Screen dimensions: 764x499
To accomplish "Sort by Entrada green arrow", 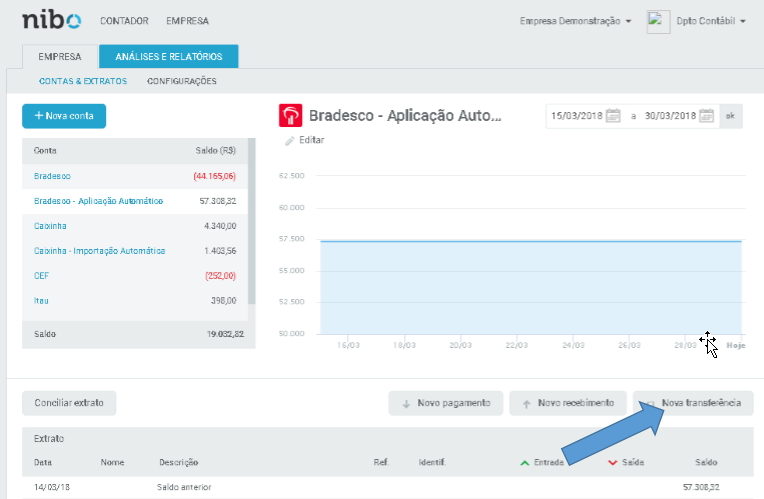I will click(x=525, y=462).
